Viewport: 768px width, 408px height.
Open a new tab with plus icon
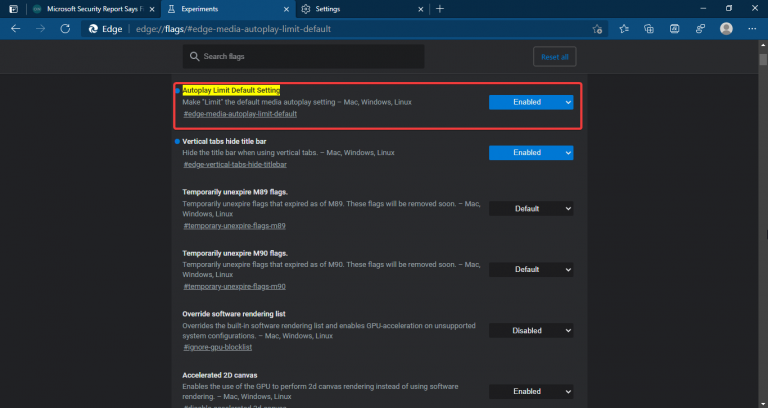(x=440, y=8)
